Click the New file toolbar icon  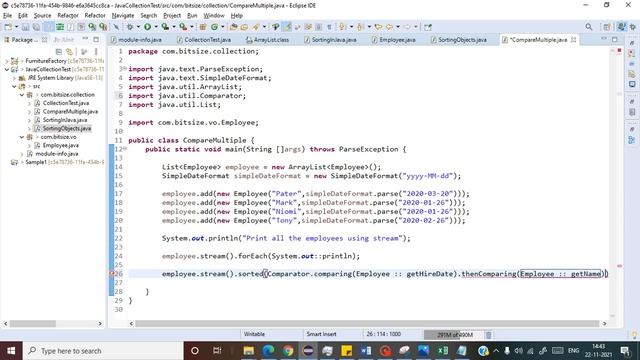tap(8, 27)
